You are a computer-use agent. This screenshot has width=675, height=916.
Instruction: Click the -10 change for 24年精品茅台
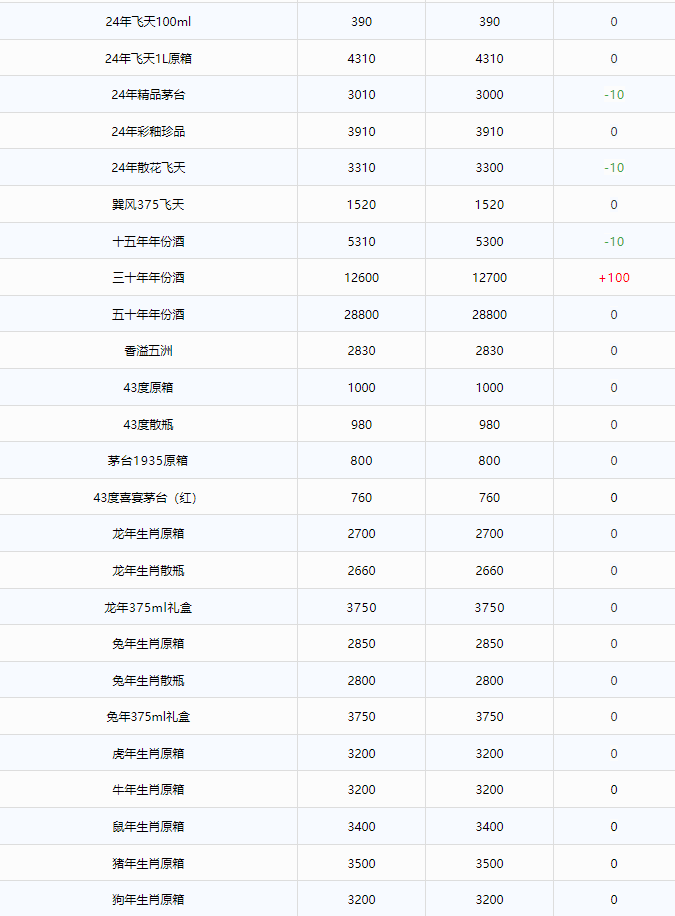(614, 95)
